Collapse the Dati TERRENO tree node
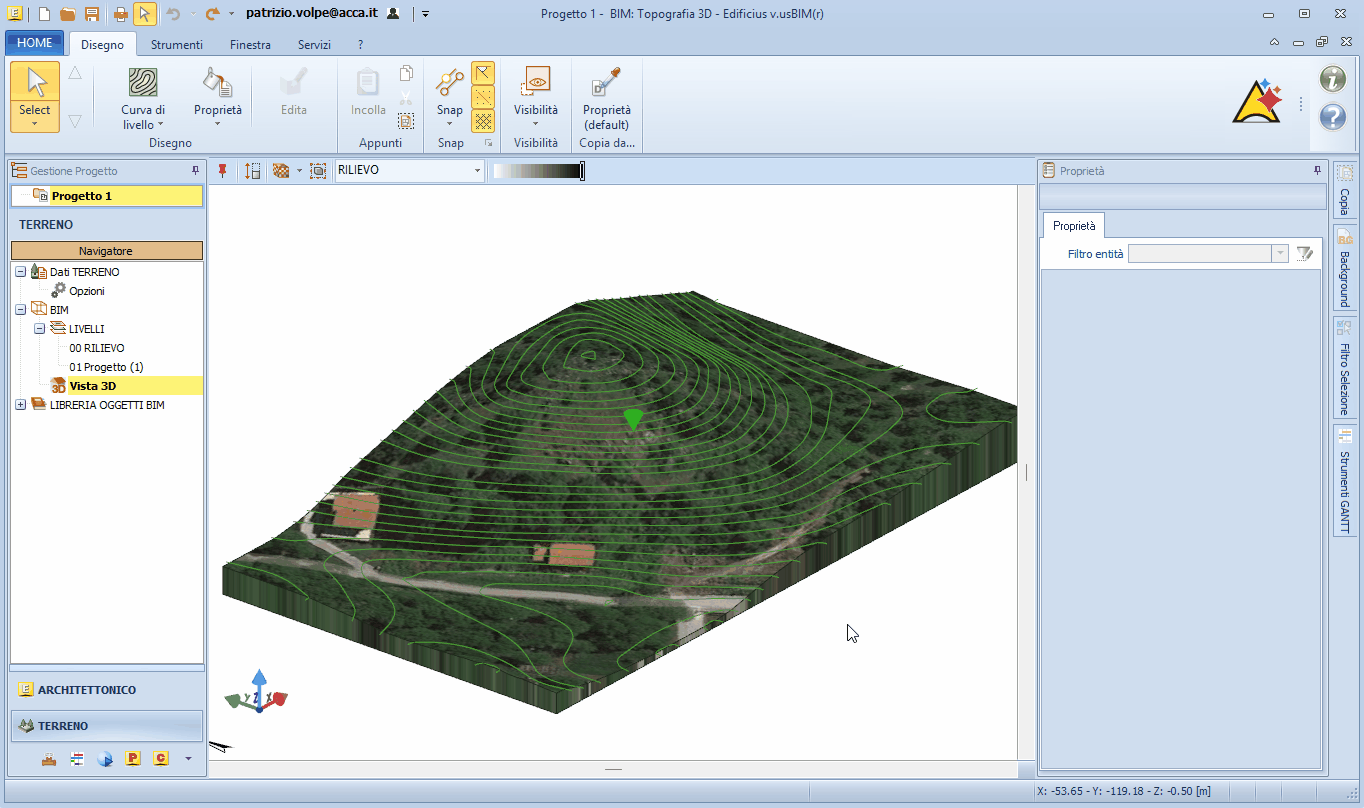 (x=21, y=272)
